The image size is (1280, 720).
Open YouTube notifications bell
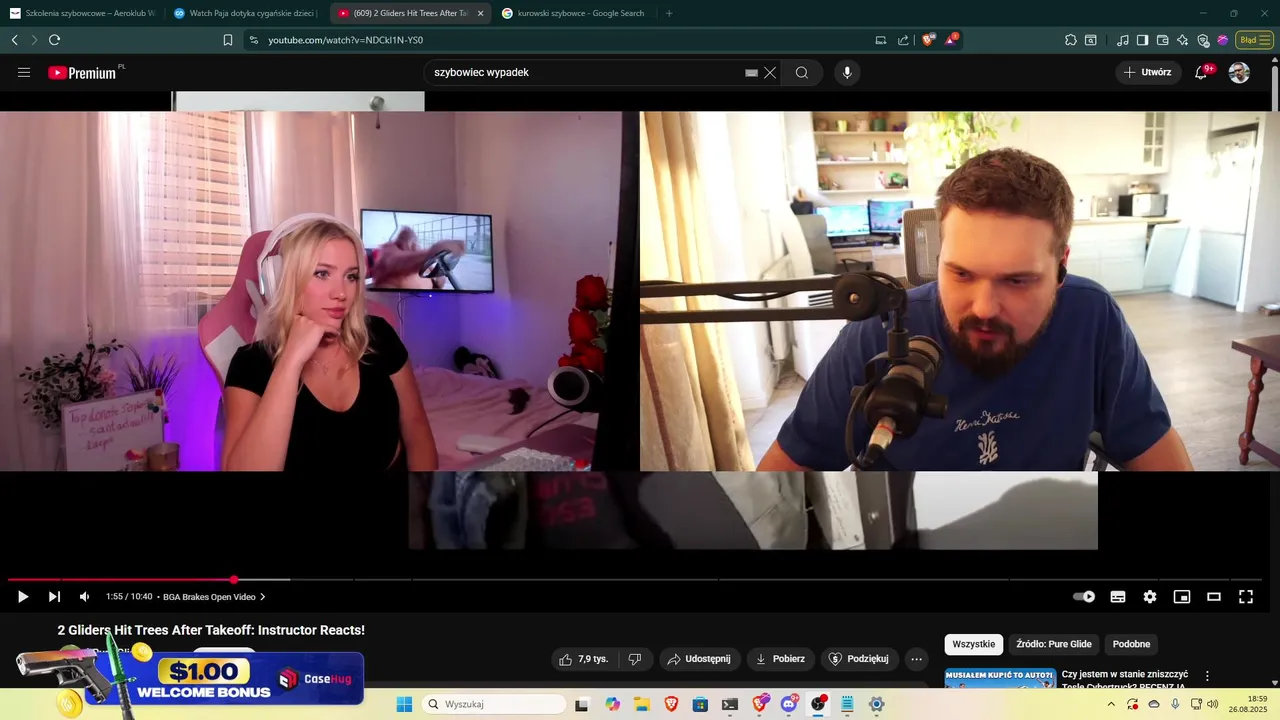pyautogui.click(x=1201, y=72)
